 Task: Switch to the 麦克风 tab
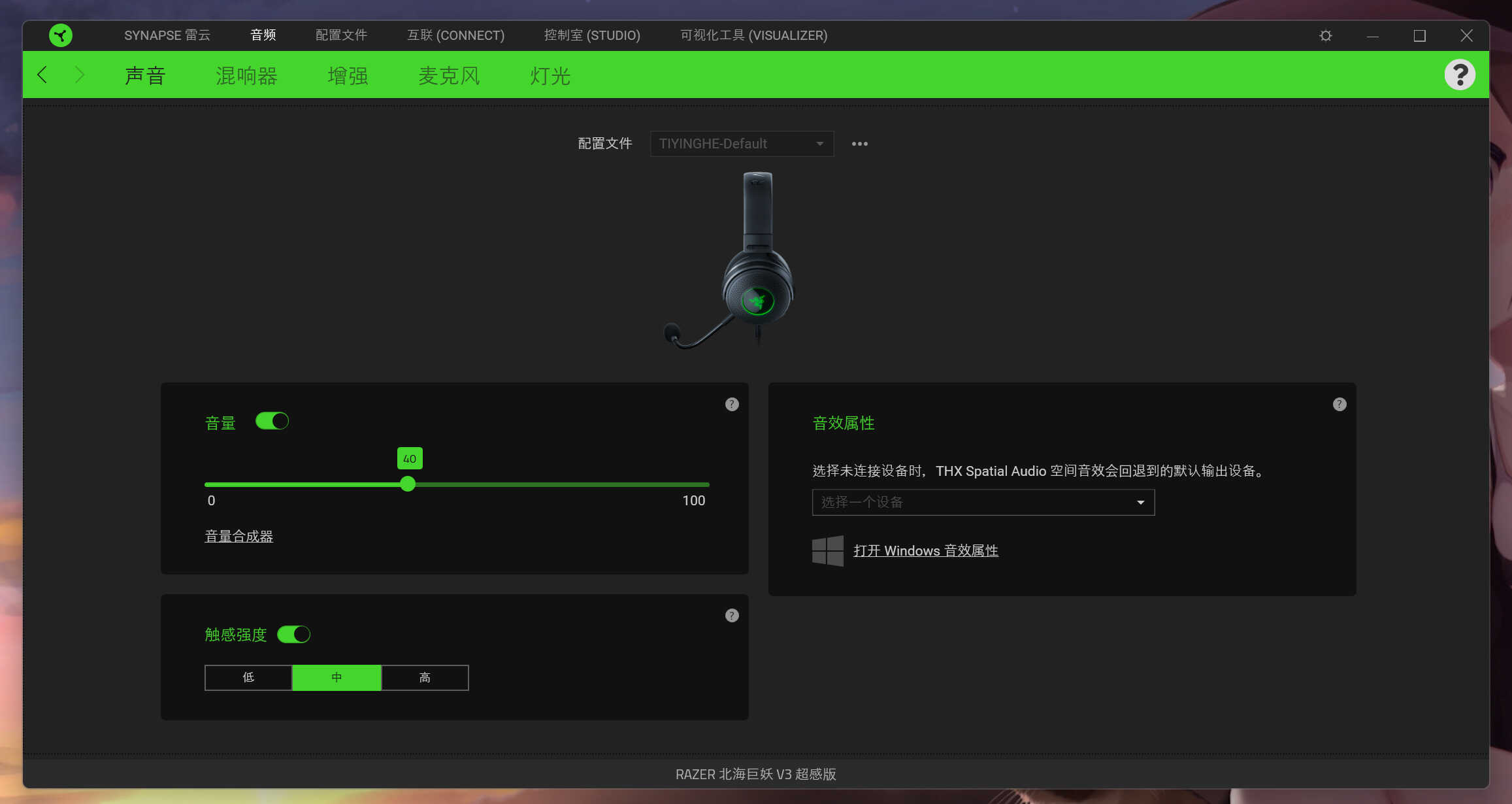[449, 76]
